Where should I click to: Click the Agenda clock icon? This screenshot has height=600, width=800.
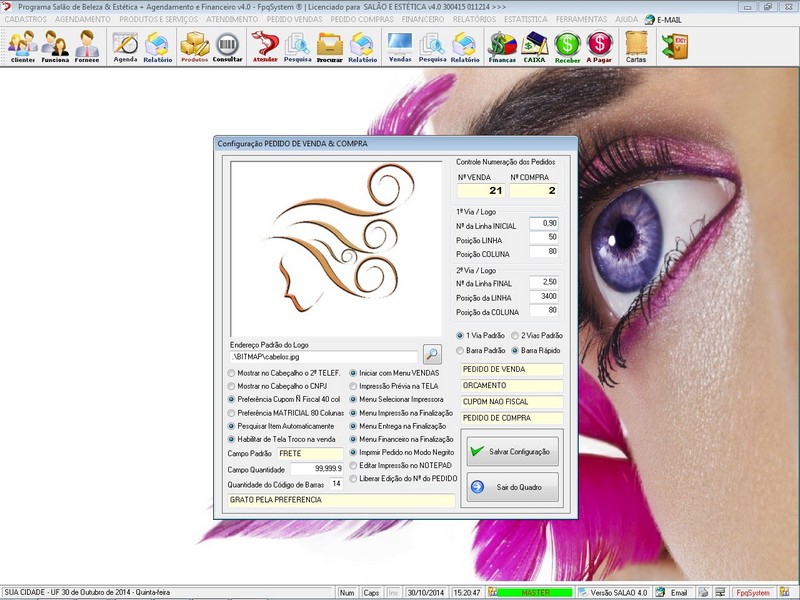pyautogui.click(x=125, y=46)
